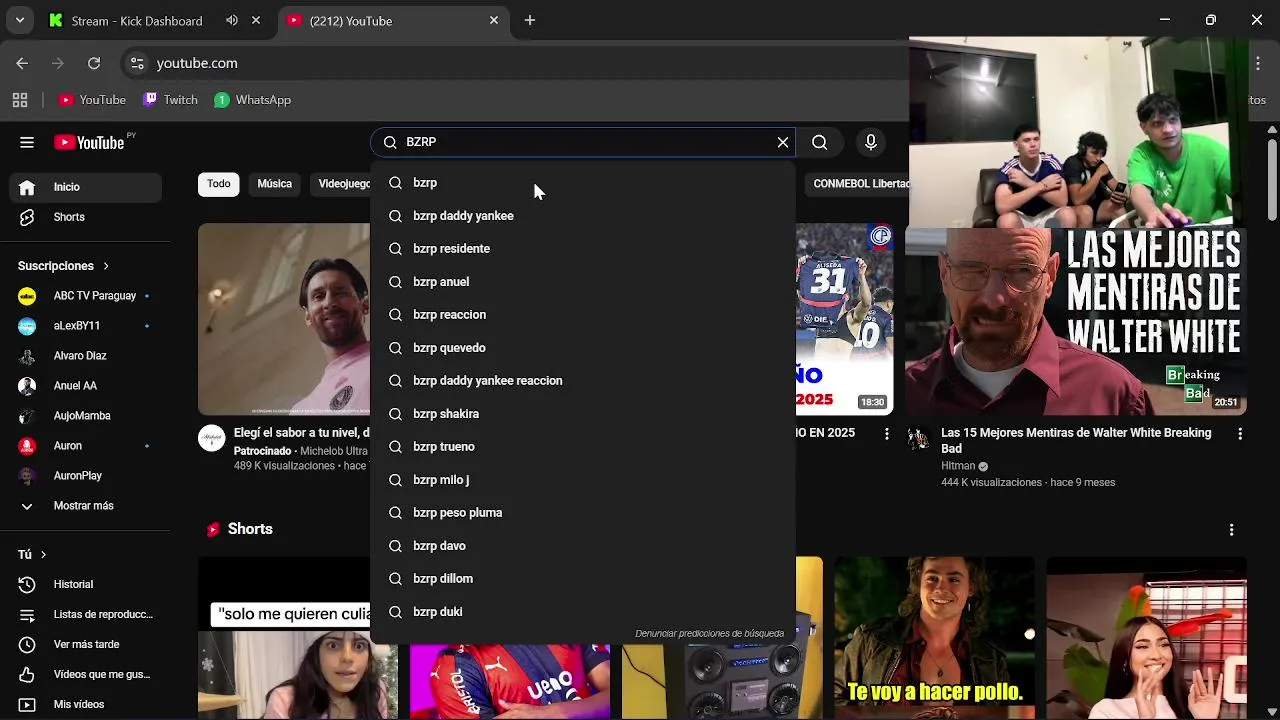1280x720 pixels.
Task: Open Shorts shelf options menu
Action: click(x=1231, y=529)
